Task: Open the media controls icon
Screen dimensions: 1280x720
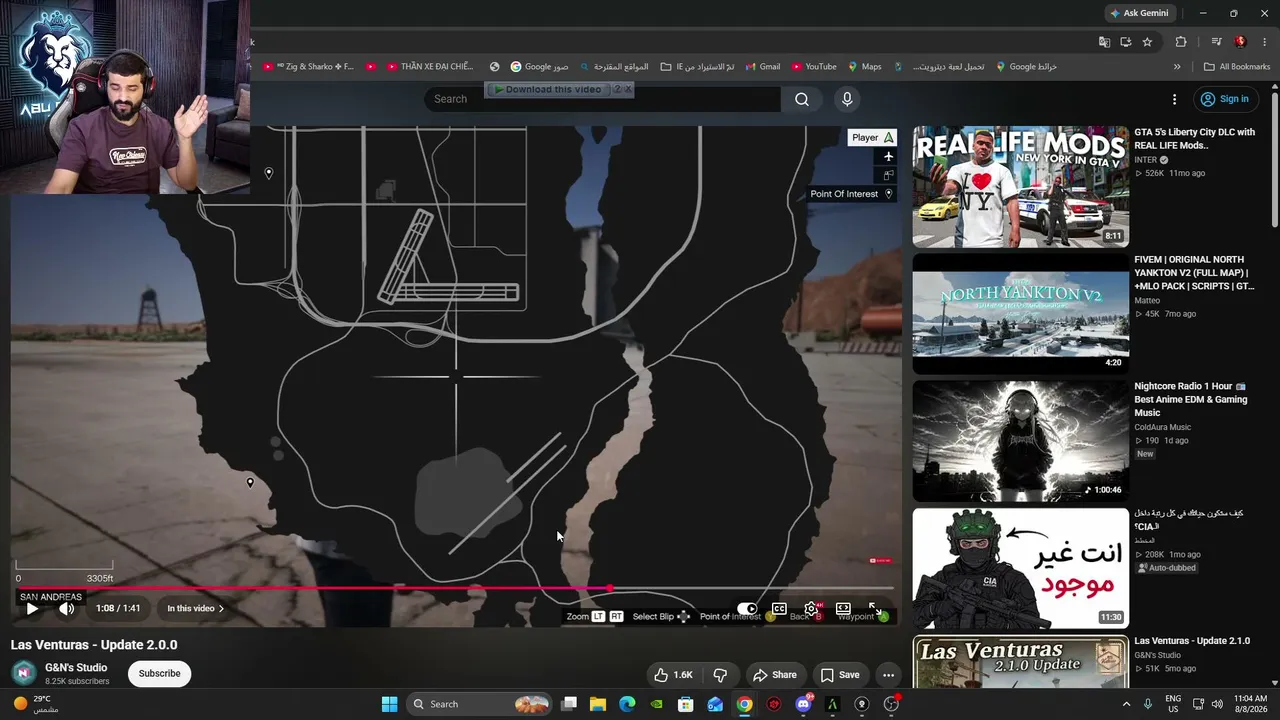Action: point(1216,42)
